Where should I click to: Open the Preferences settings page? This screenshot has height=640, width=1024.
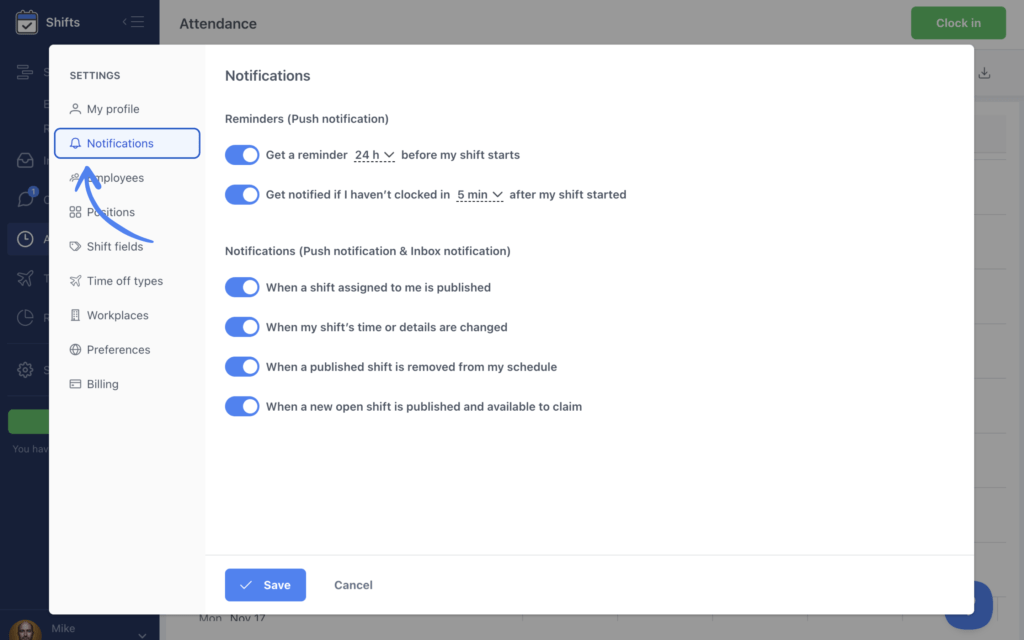tap(118, 349)
